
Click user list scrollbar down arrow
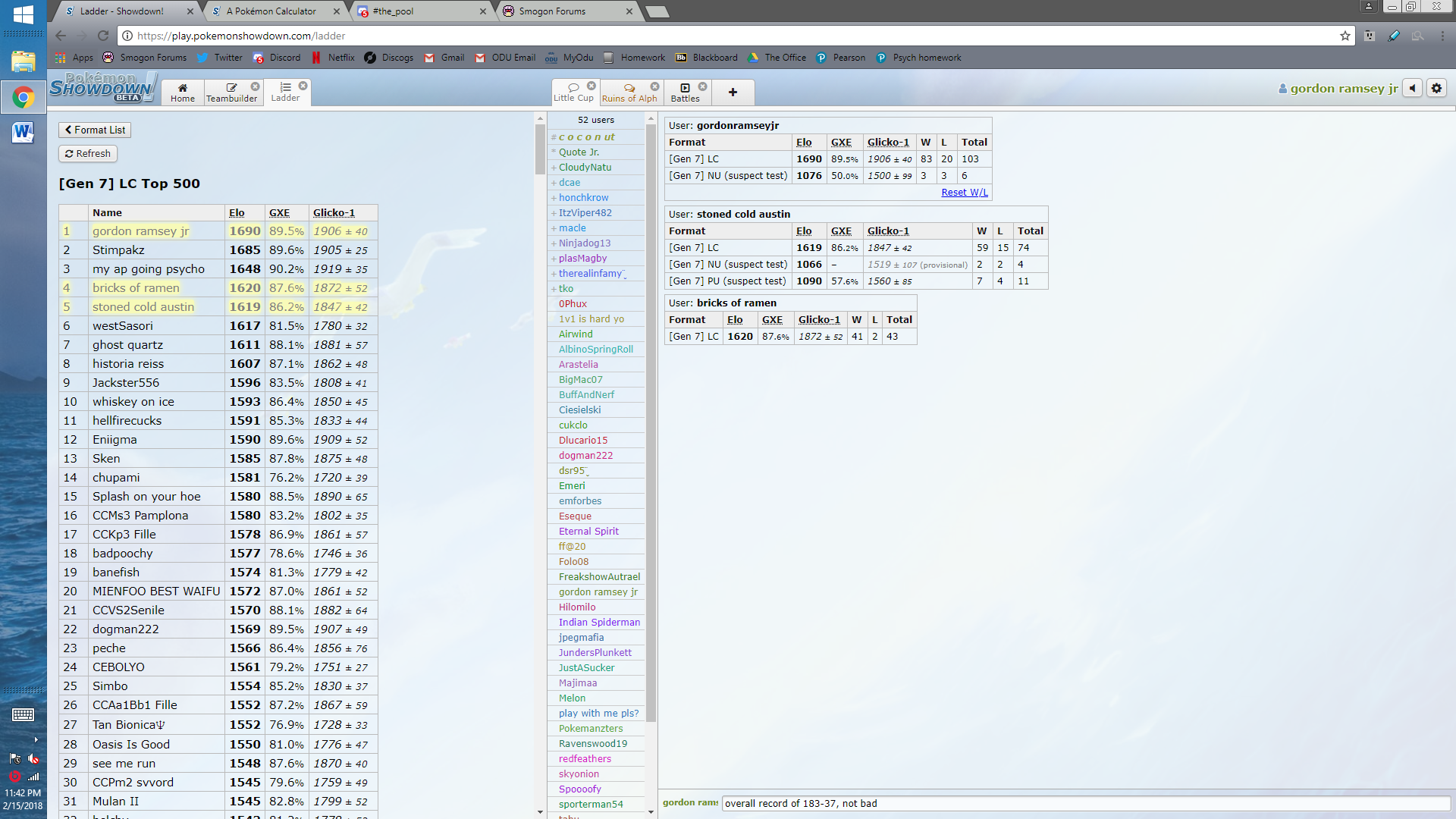(x=651, y=812)
